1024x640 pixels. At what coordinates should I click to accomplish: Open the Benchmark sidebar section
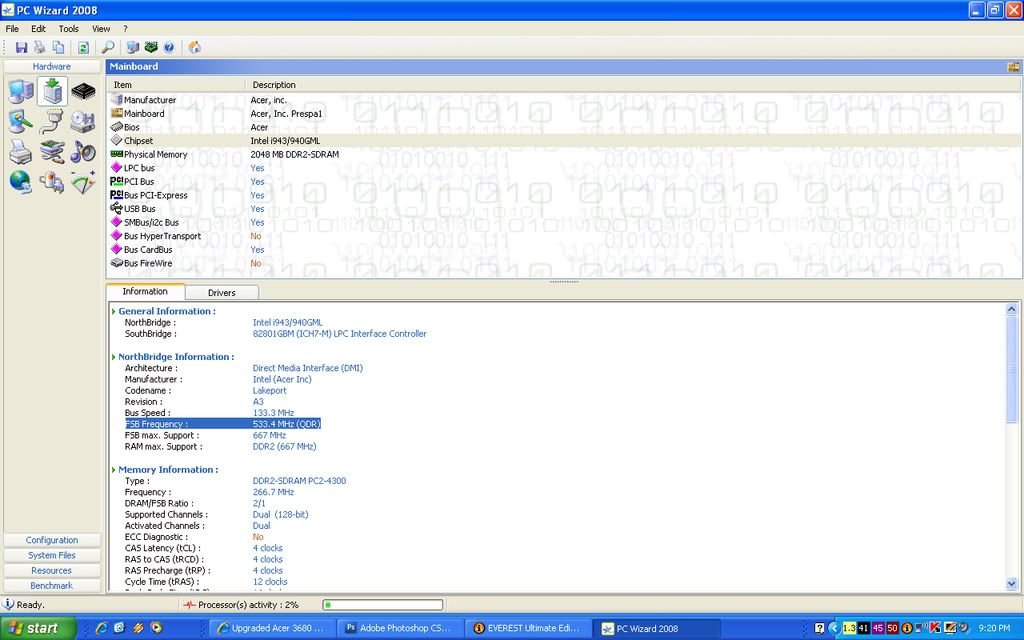[52, 585]
